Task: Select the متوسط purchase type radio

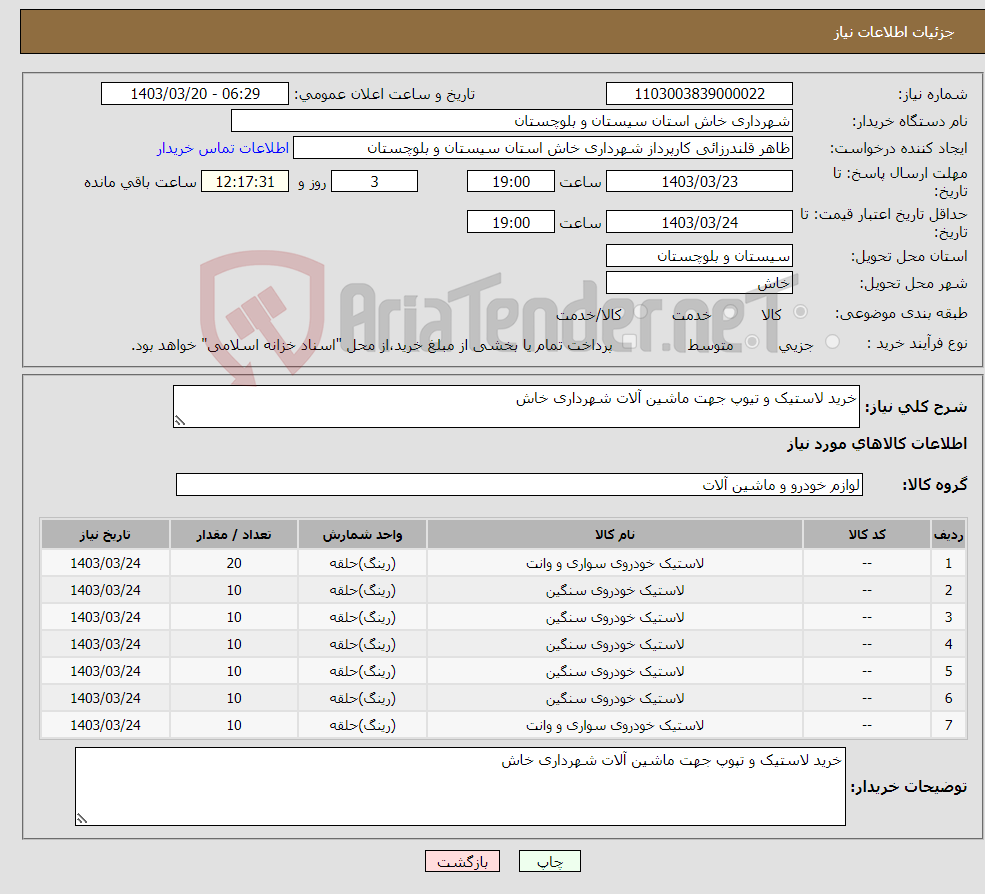Action: [752, 342]
